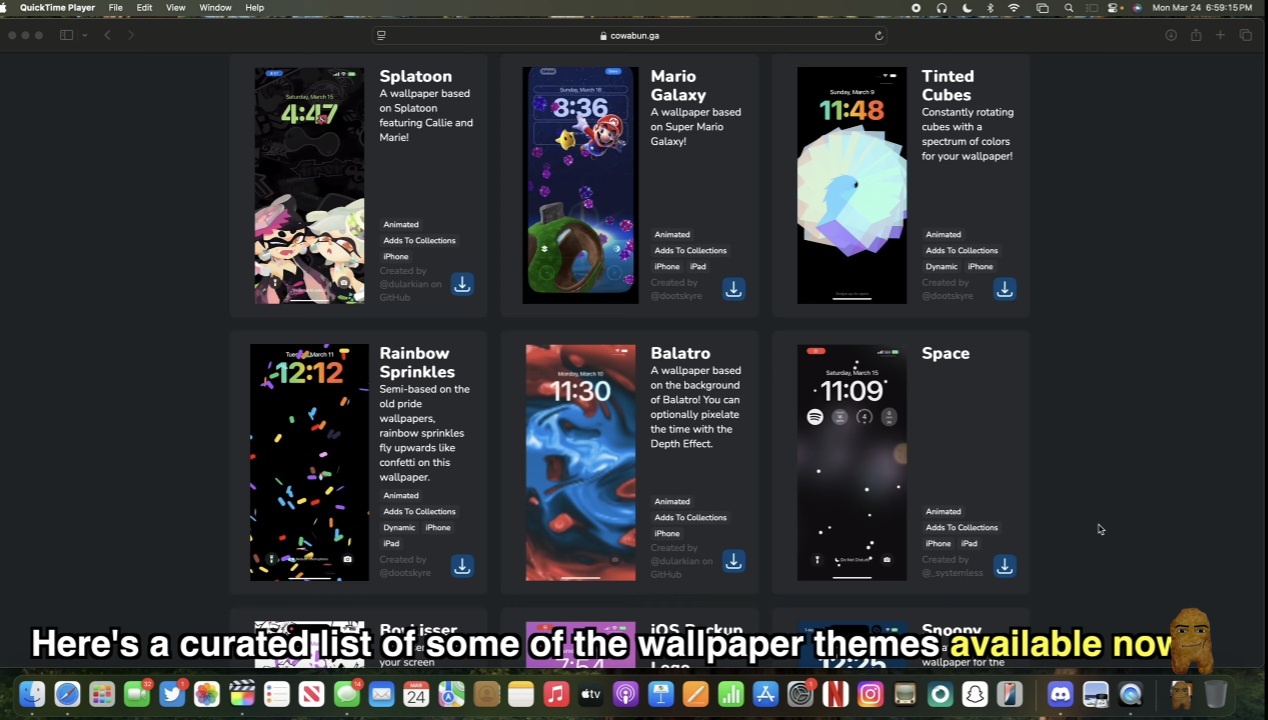Click Adds To Collections tag on Balatro
This screenshot has height=720, width=1268.
point(690,518)
